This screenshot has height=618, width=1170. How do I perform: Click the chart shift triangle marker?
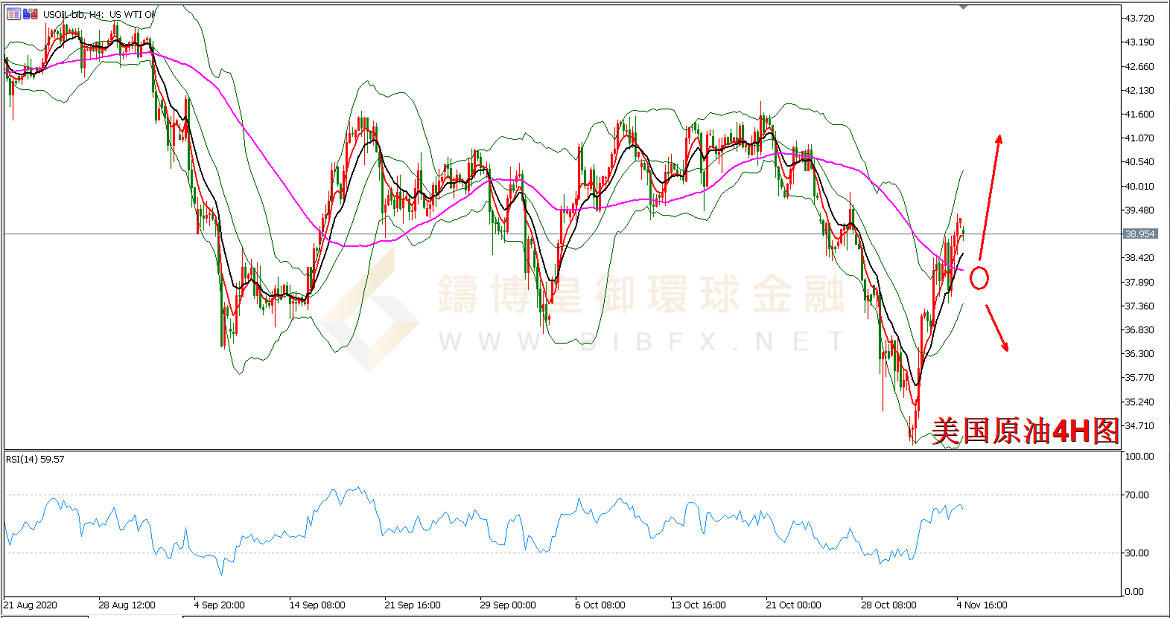pos(962,6)
